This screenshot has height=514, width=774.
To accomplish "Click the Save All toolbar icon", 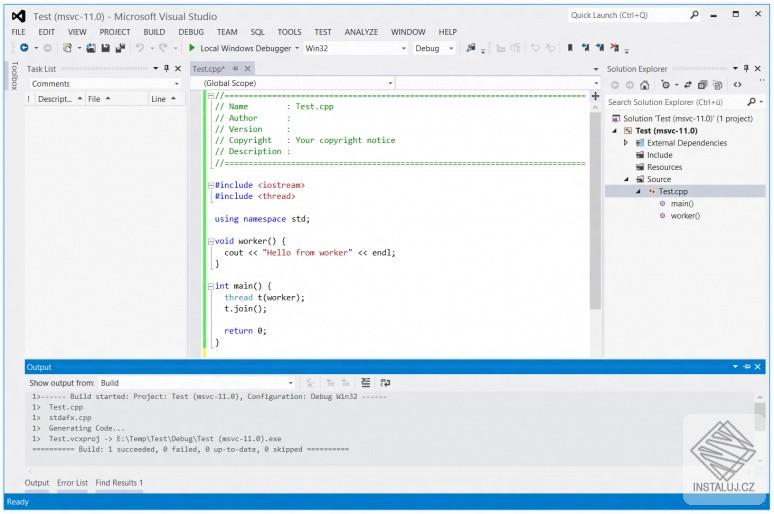I will [x=120, y=48].
